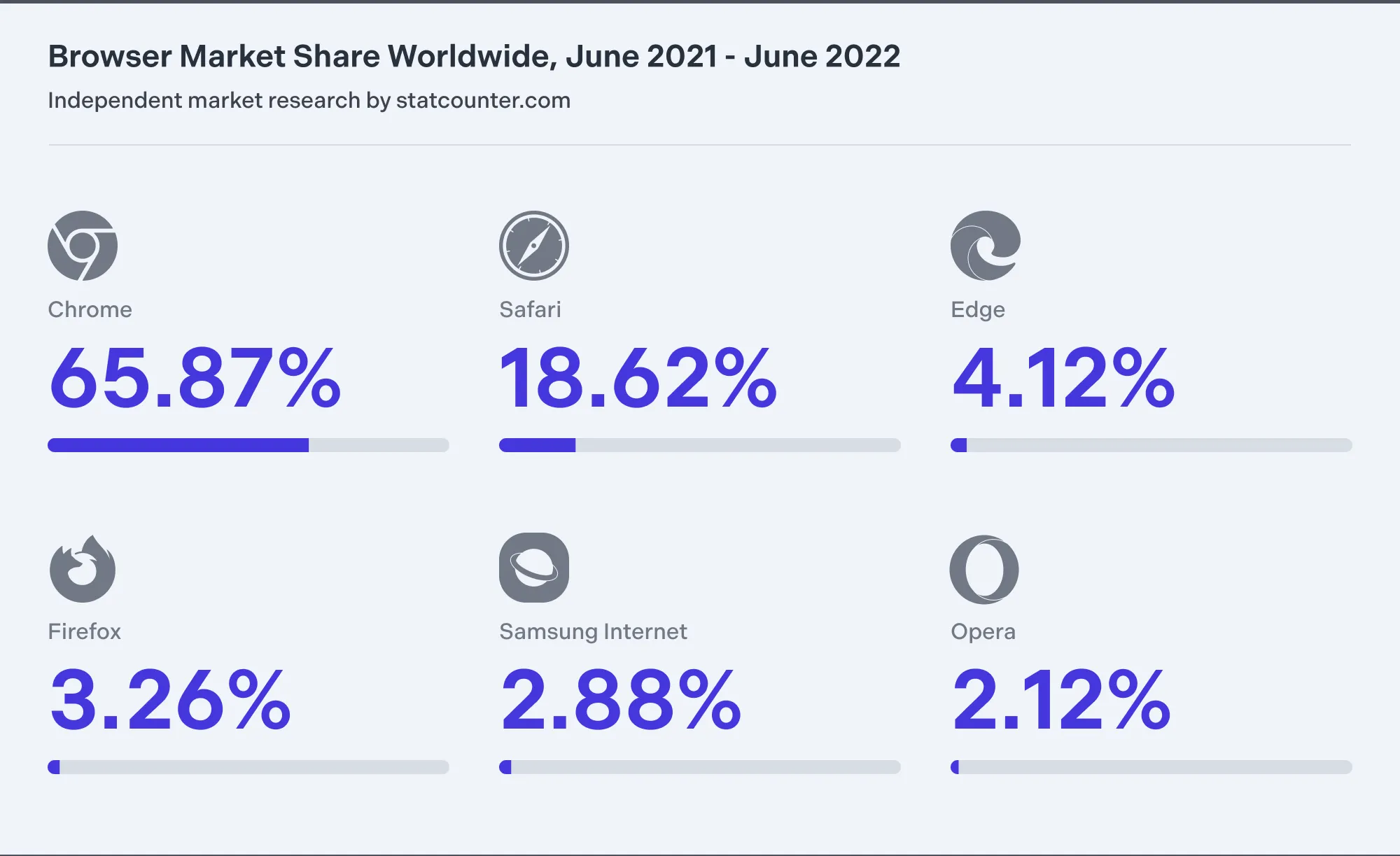Screen dimensions: 1400x856
Task: Click the Safari label text
Action: [530, 309]
